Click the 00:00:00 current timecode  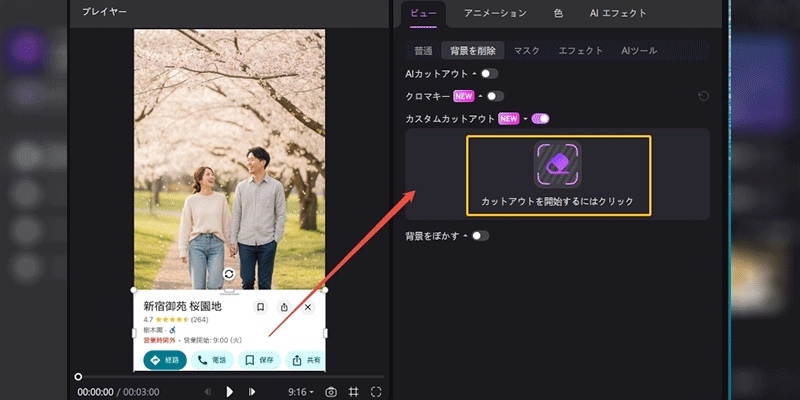(x=95, y=392)
